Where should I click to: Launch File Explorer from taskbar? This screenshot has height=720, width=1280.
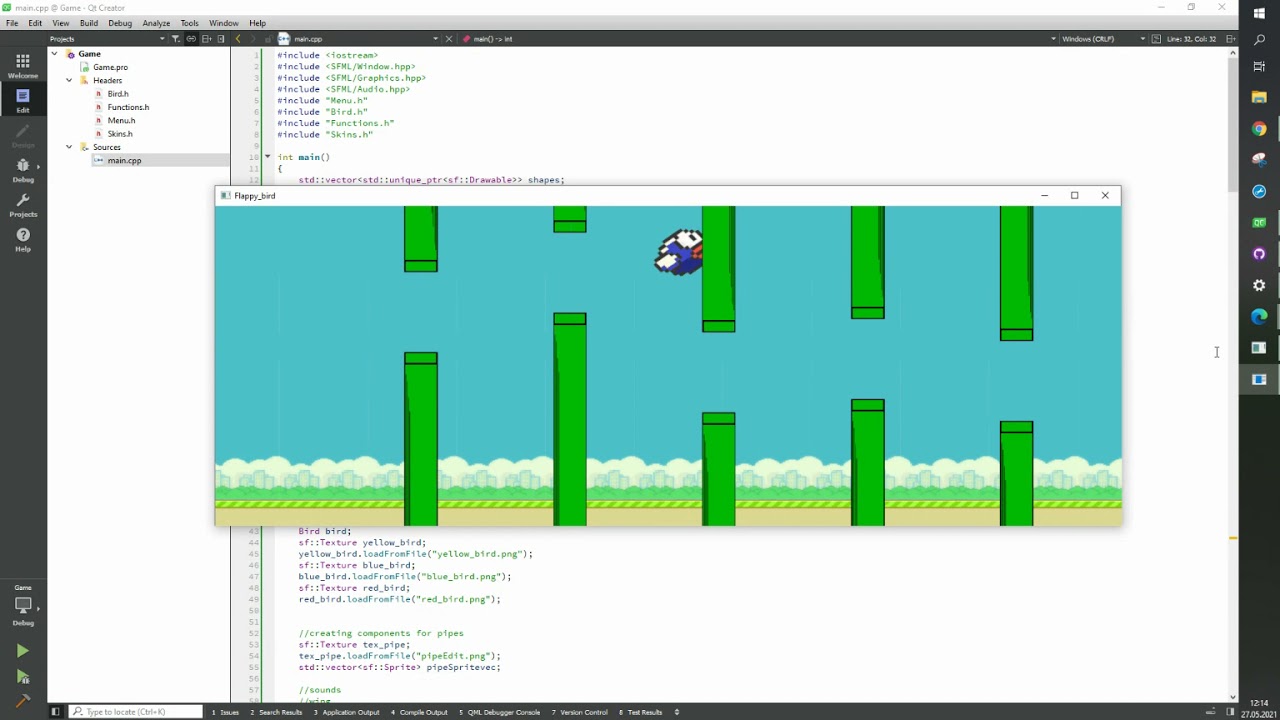1259,98
